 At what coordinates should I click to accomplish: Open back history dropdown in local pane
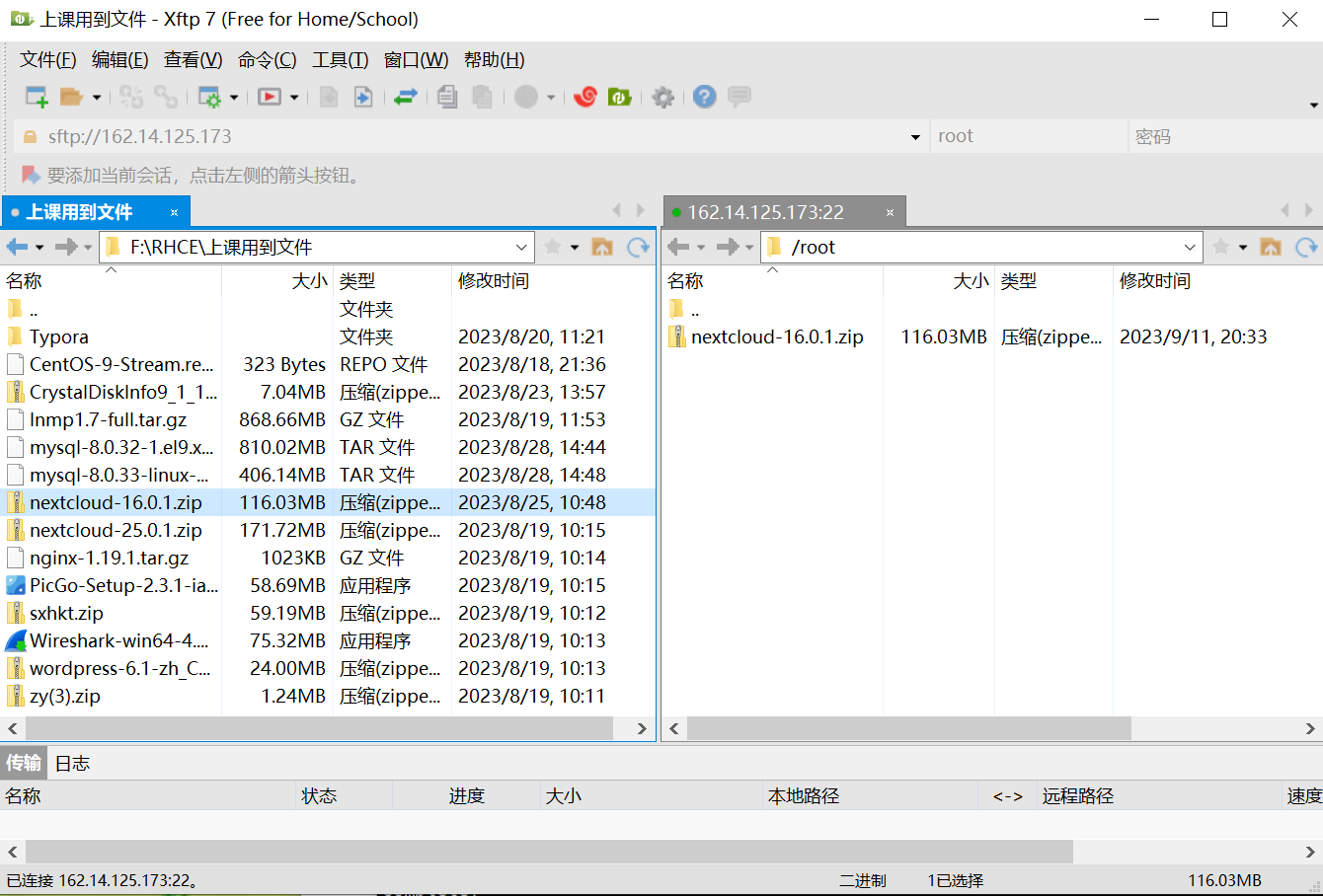[x=39, y=248]
